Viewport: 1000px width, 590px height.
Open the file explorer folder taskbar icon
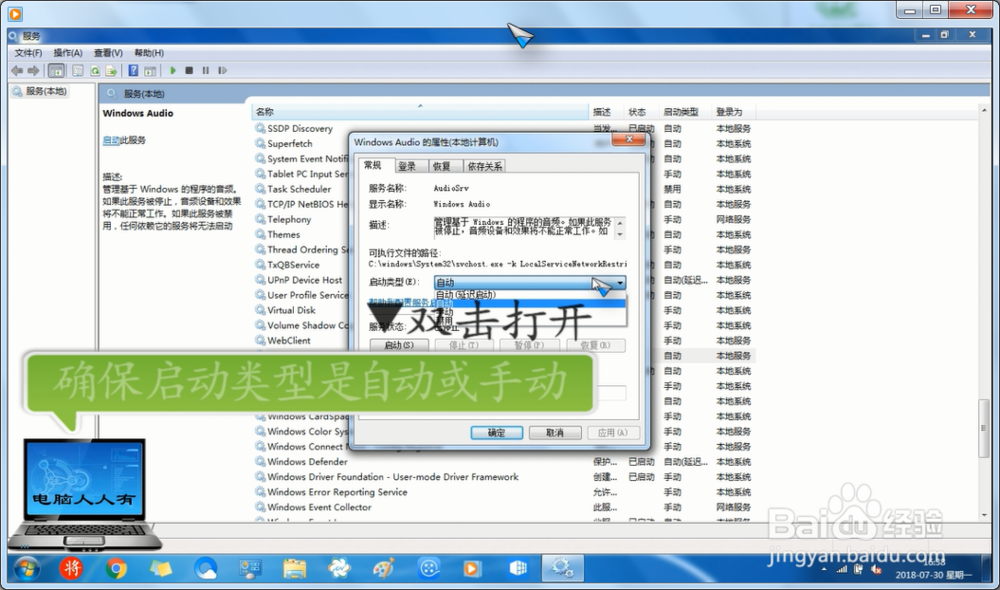(x=295, y=568)
